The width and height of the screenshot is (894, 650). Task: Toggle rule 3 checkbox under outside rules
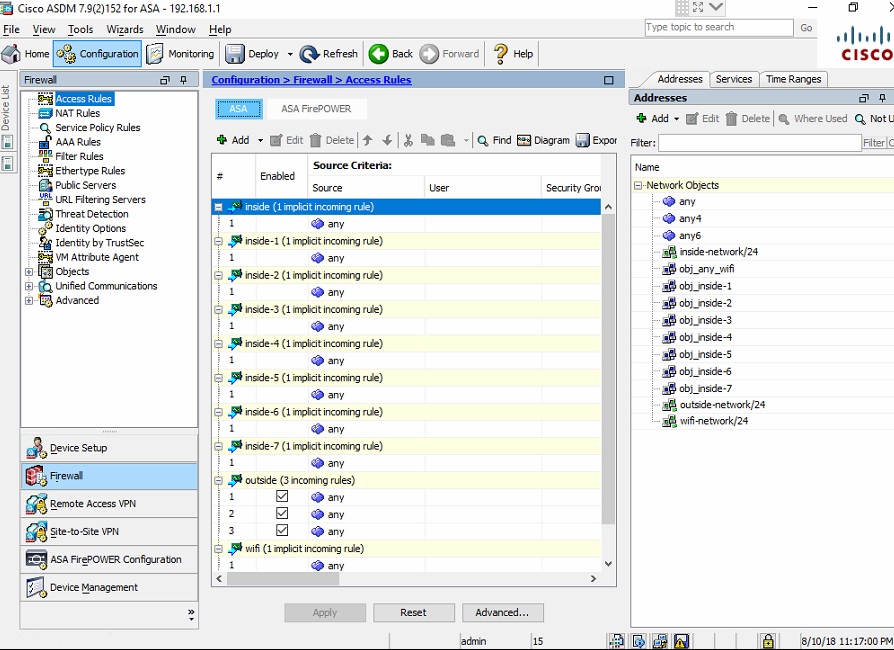pos(282,531)
